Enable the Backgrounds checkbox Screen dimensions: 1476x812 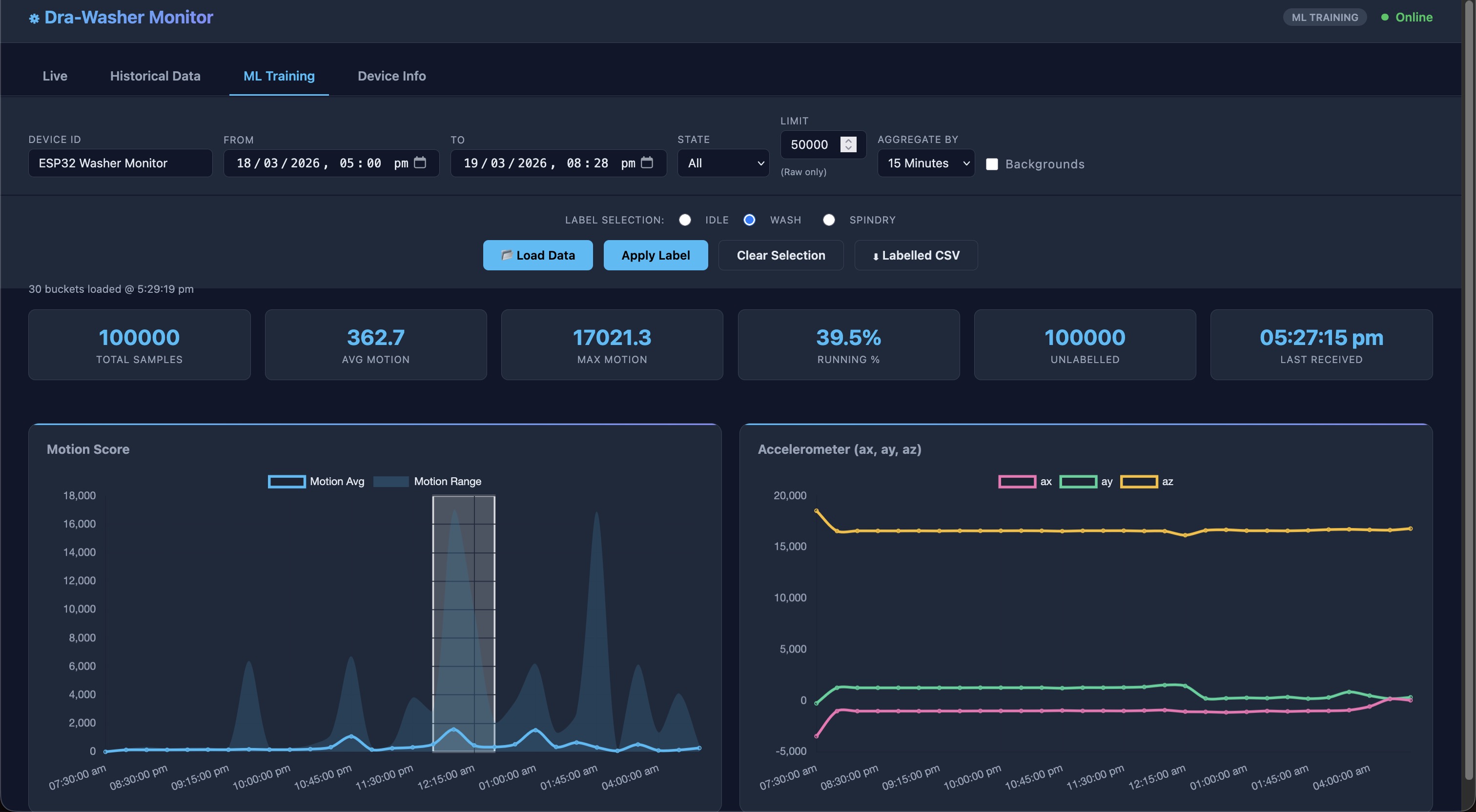(x=992, y=164)
